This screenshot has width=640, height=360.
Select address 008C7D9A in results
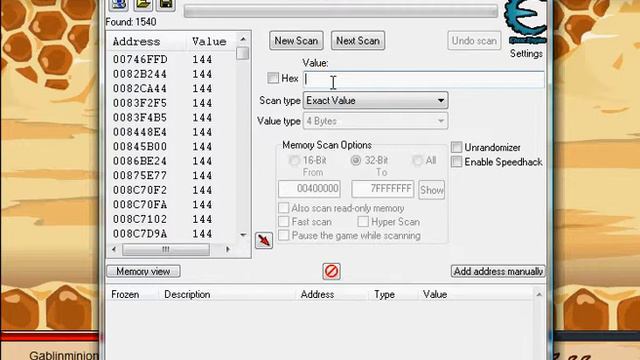pos(140,234)
